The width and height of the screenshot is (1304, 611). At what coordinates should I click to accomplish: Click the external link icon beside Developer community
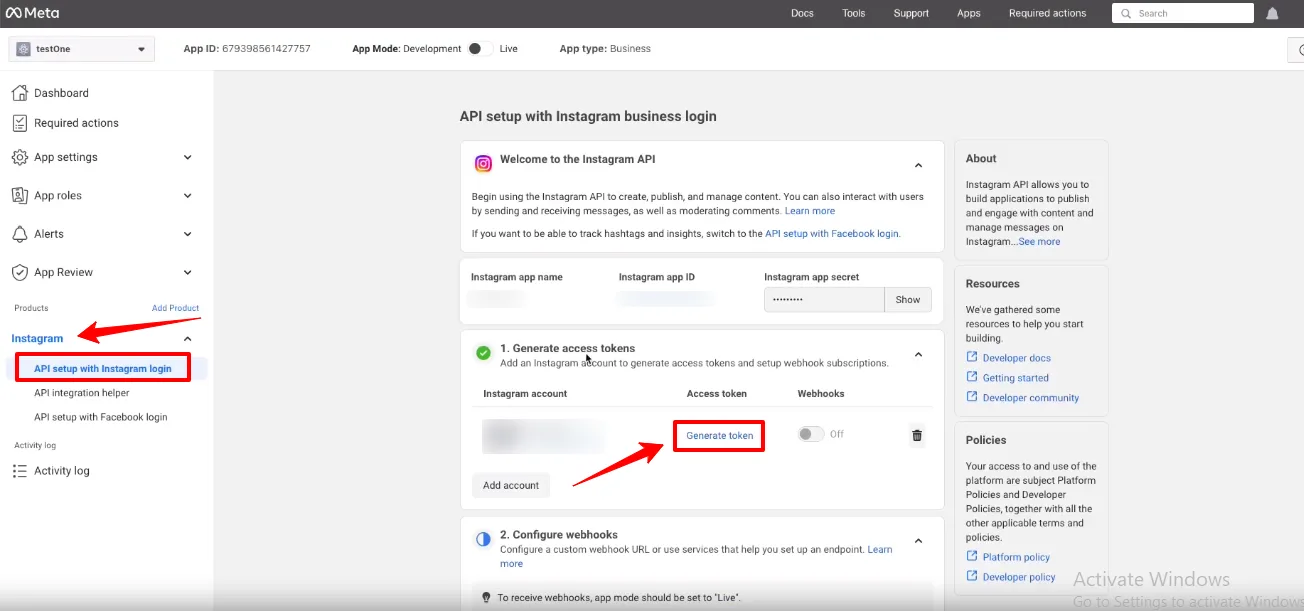(x=972, y=397)
